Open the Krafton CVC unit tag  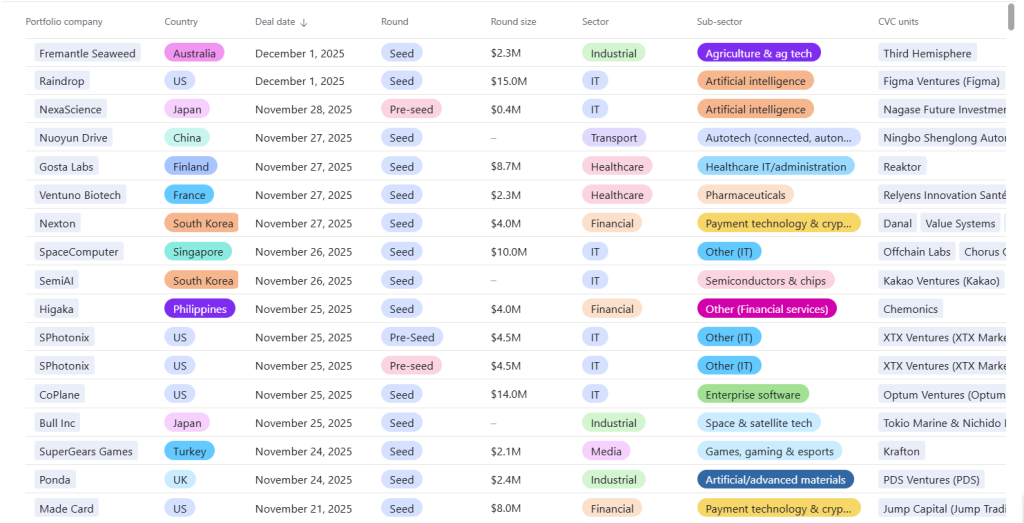coord(904,451)
